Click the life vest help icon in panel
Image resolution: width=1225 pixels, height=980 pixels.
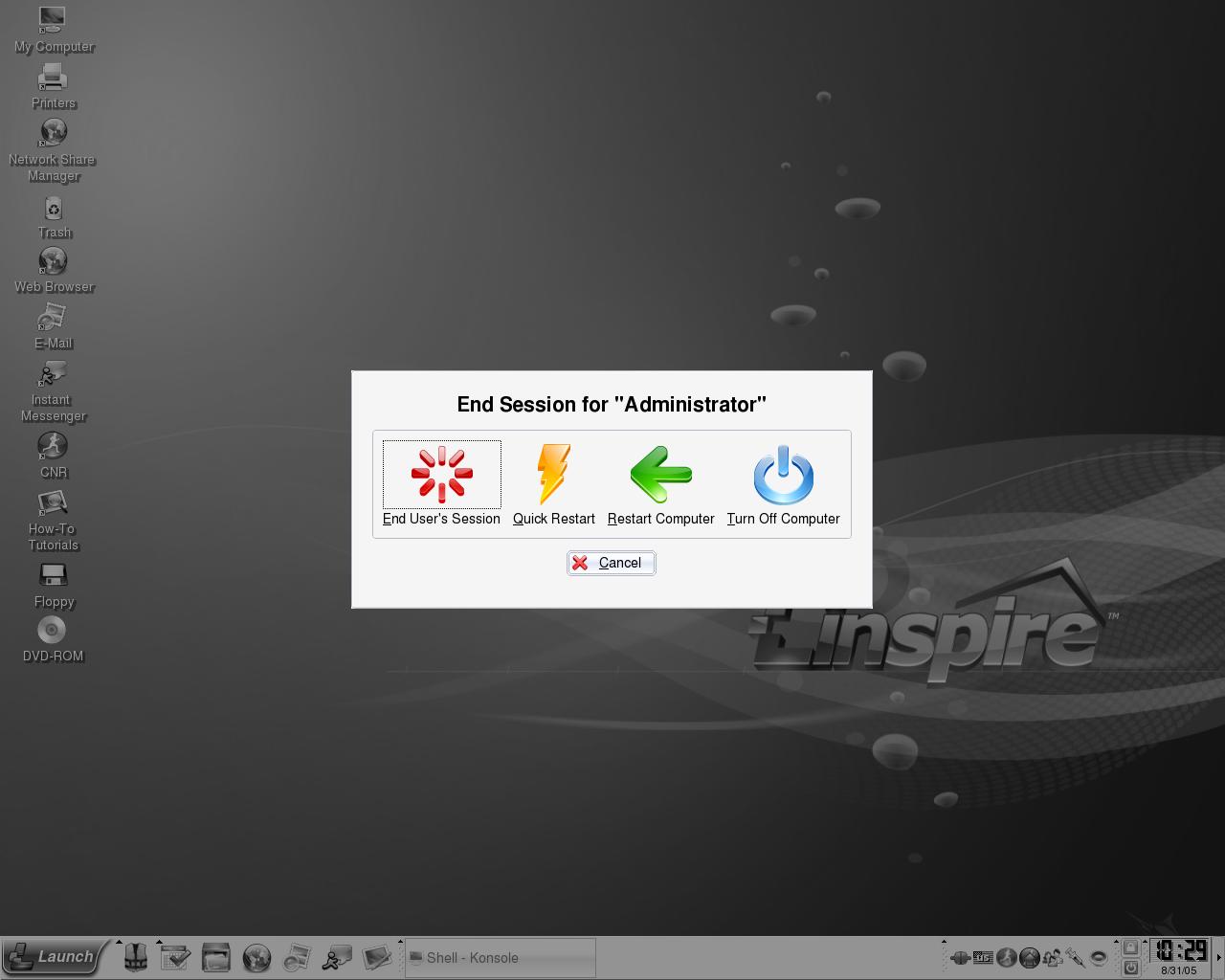coord(136,957)
